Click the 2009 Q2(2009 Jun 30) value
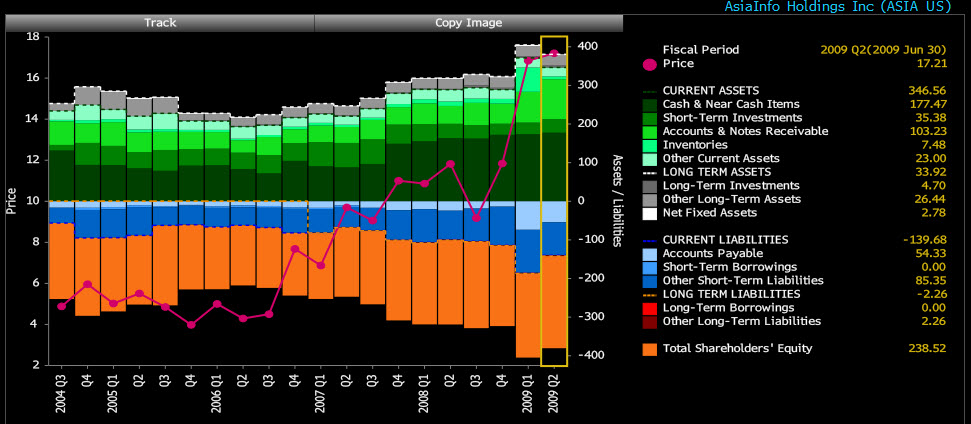The image size is (971, 424). click(x=884, y=50)
